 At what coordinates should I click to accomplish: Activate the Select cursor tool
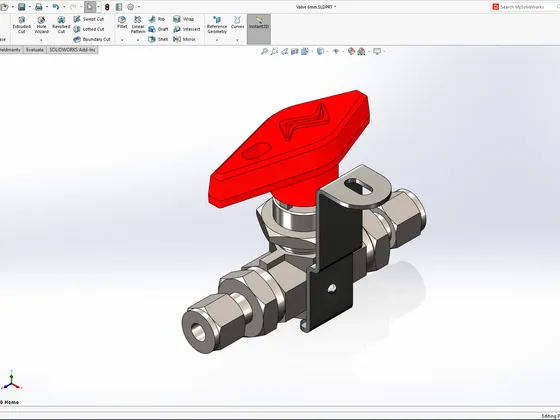coord(90,7)
